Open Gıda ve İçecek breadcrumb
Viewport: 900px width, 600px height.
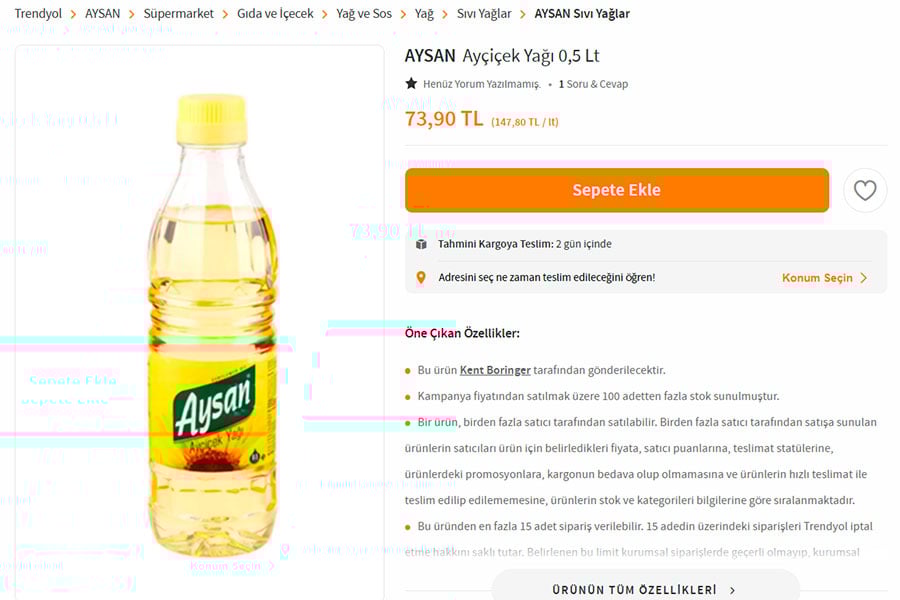(x=275, y=13)
